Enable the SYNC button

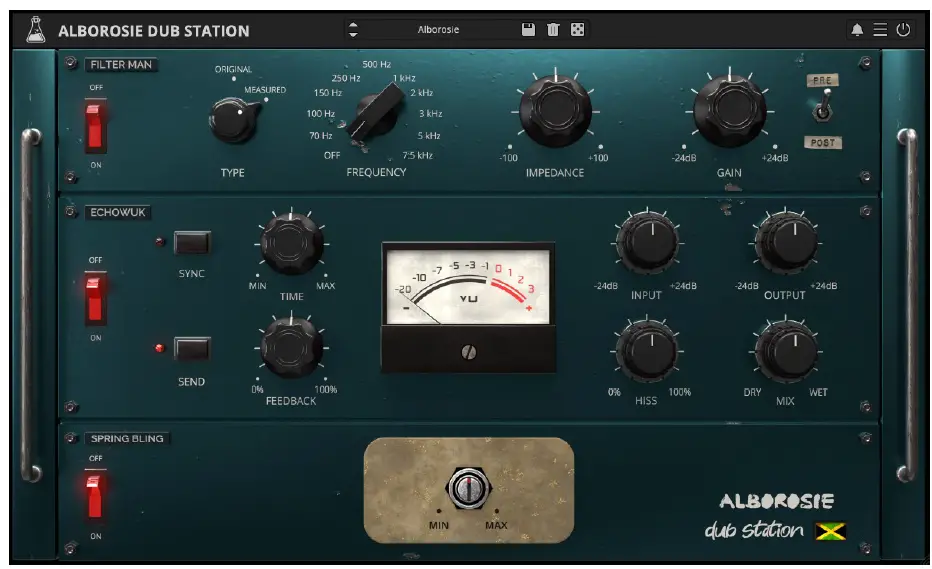pyautogui.click(x=192, y=243)
